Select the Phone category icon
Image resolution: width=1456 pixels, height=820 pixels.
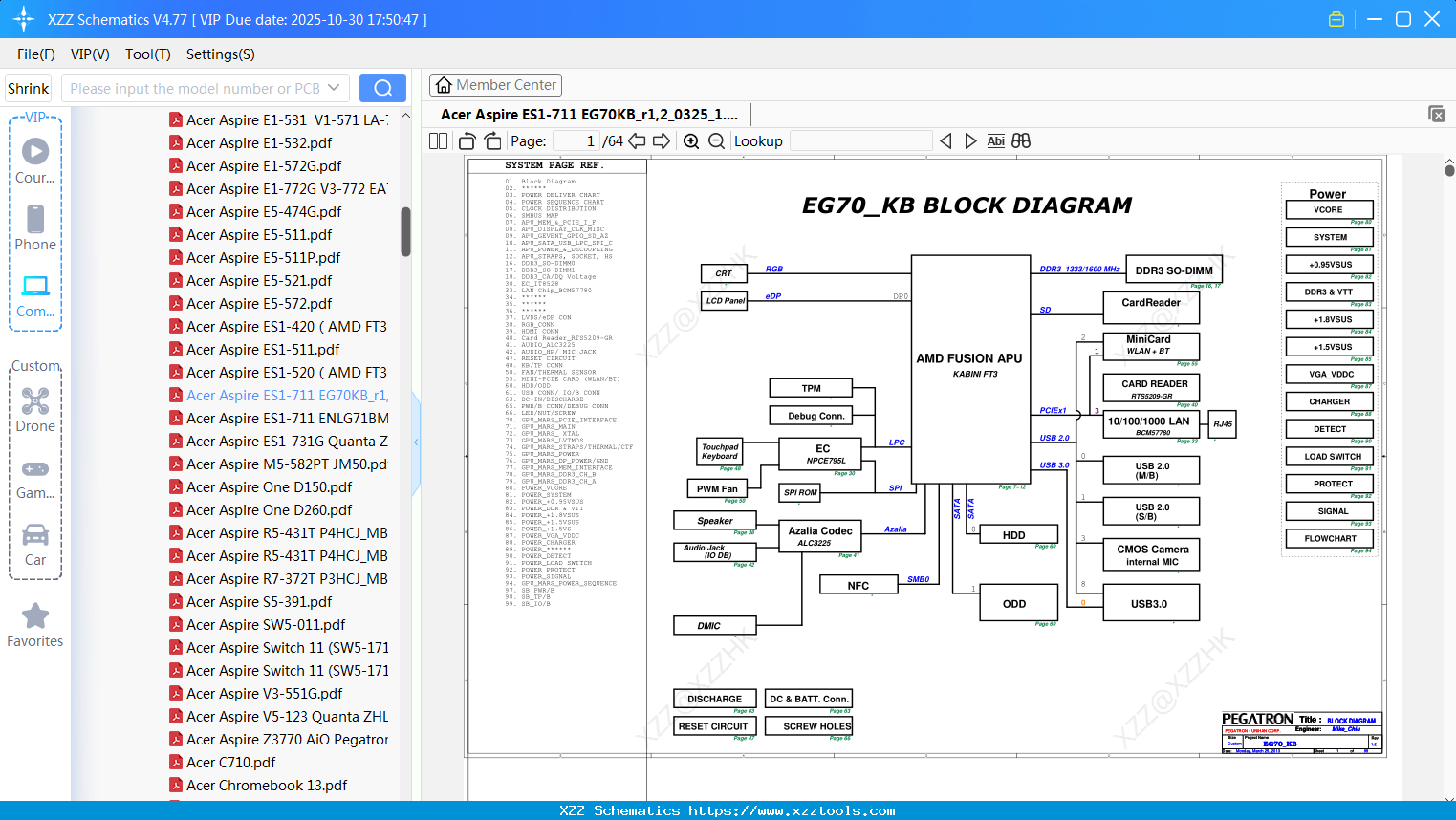[x=35, y=227]
